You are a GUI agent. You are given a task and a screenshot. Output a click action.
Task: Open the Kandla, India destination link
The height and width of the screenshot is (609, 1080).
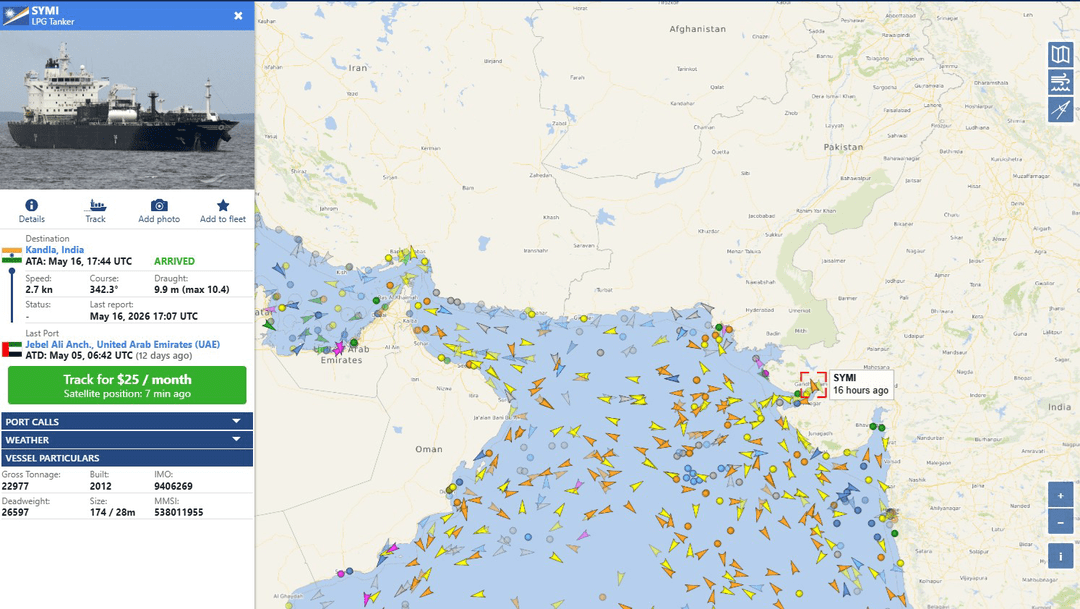[54, 250]
